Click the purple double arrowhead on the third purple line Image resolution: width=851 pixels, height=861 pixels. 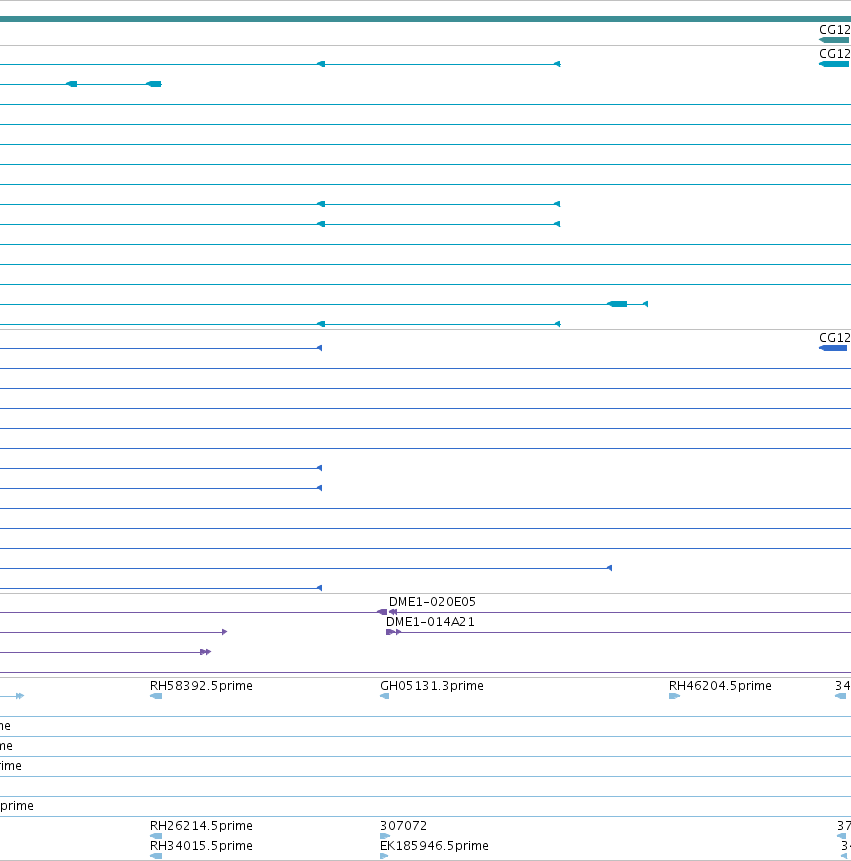pyautogui.click(x=205, y=652)
